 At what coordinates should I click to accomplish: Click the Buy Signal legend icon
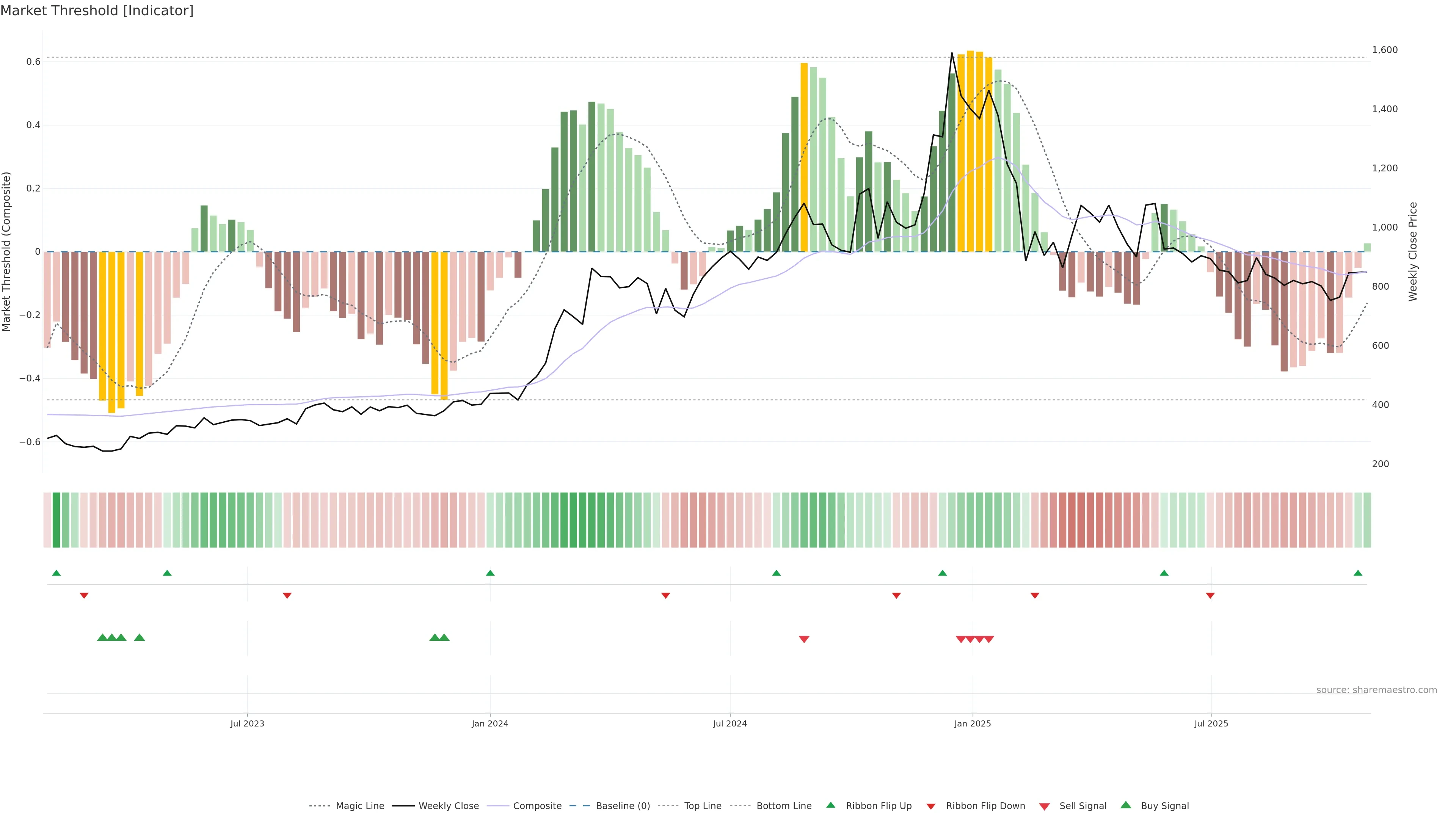click(1126, 805)
